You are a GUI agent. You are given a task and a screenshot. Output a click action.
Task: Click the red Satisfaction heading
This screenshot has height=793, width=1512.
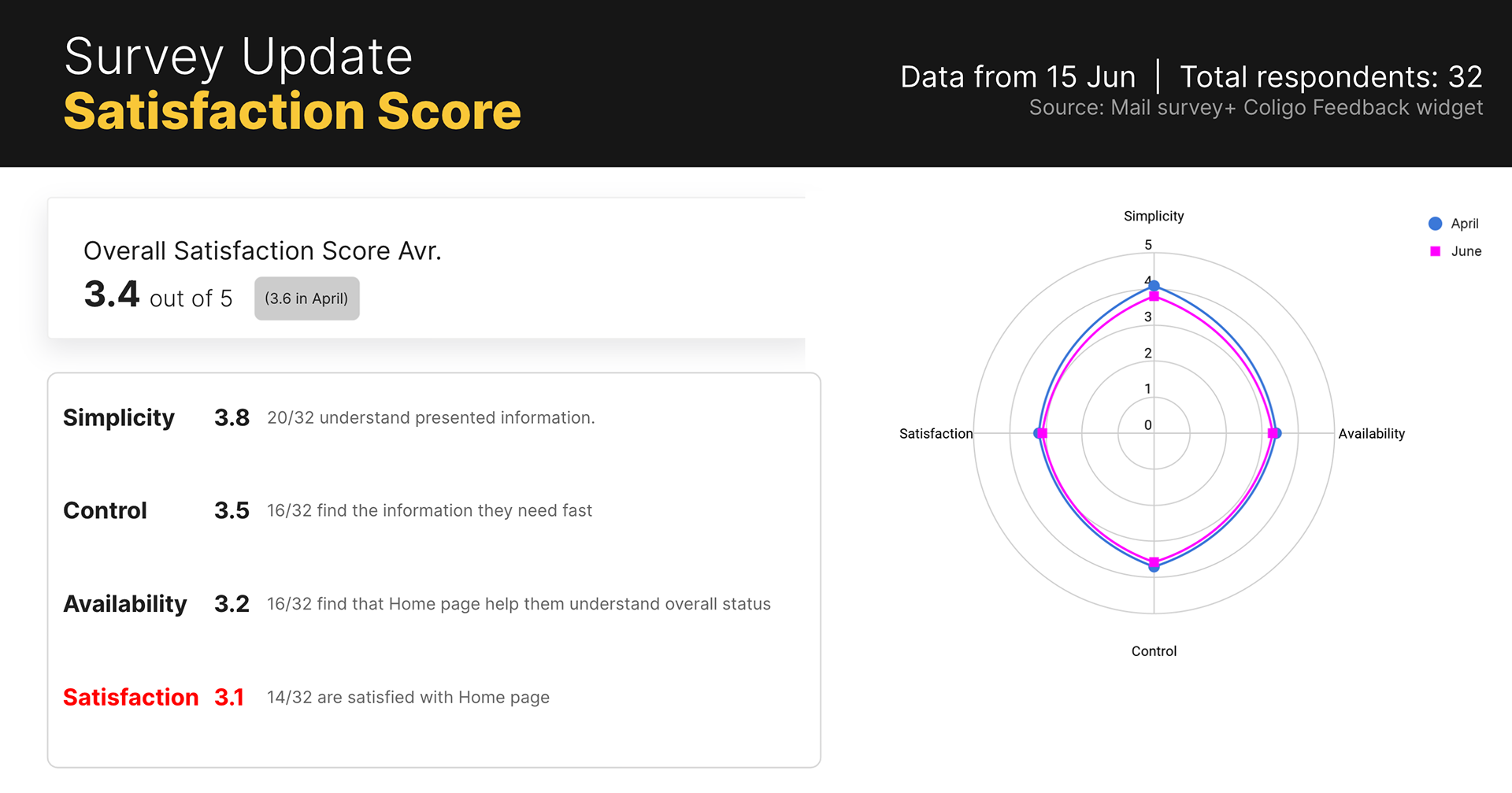pos(131,697)
